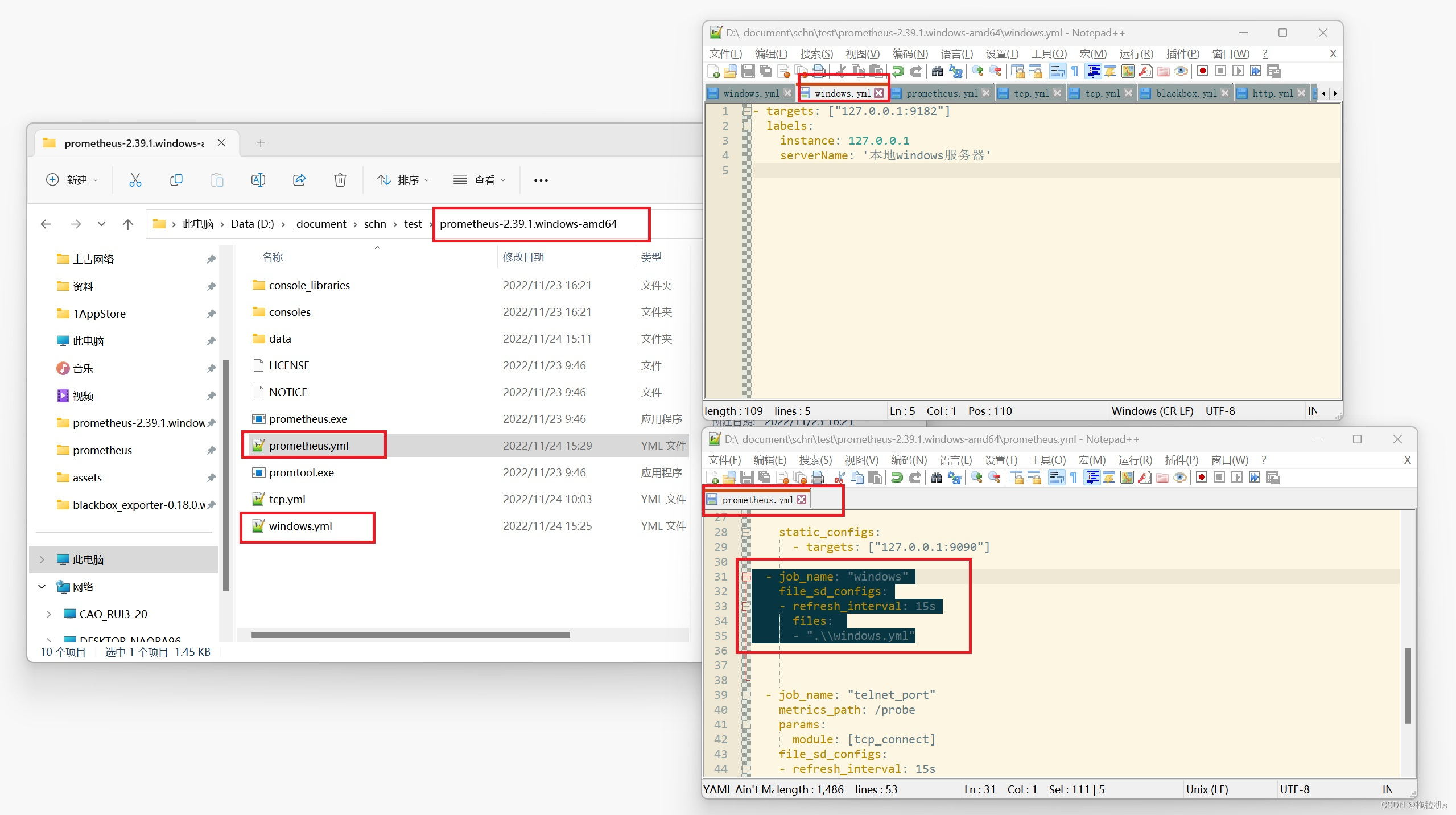Click Zoom In icon in windows.yml Notepad++ toolbar
Viewport: 1456px width, 815px height.
[x=977, y=71]
